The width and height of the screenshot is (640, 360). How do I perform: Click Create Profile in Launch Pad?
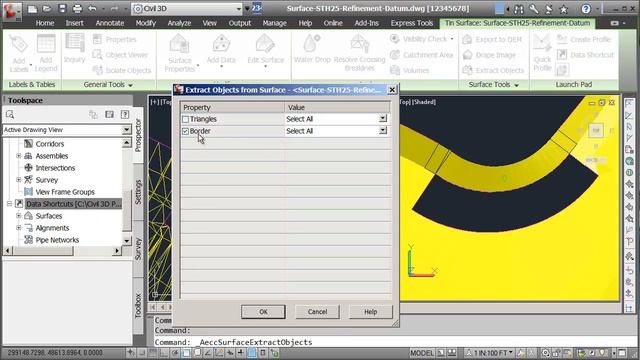pyautogui.click(x=584, y=40)
